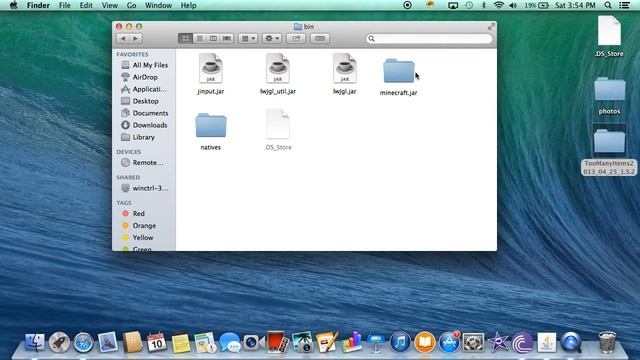This screenshot has width=640, height=360.
Task: Open Finder from the Dock
Action: [35, 342]
